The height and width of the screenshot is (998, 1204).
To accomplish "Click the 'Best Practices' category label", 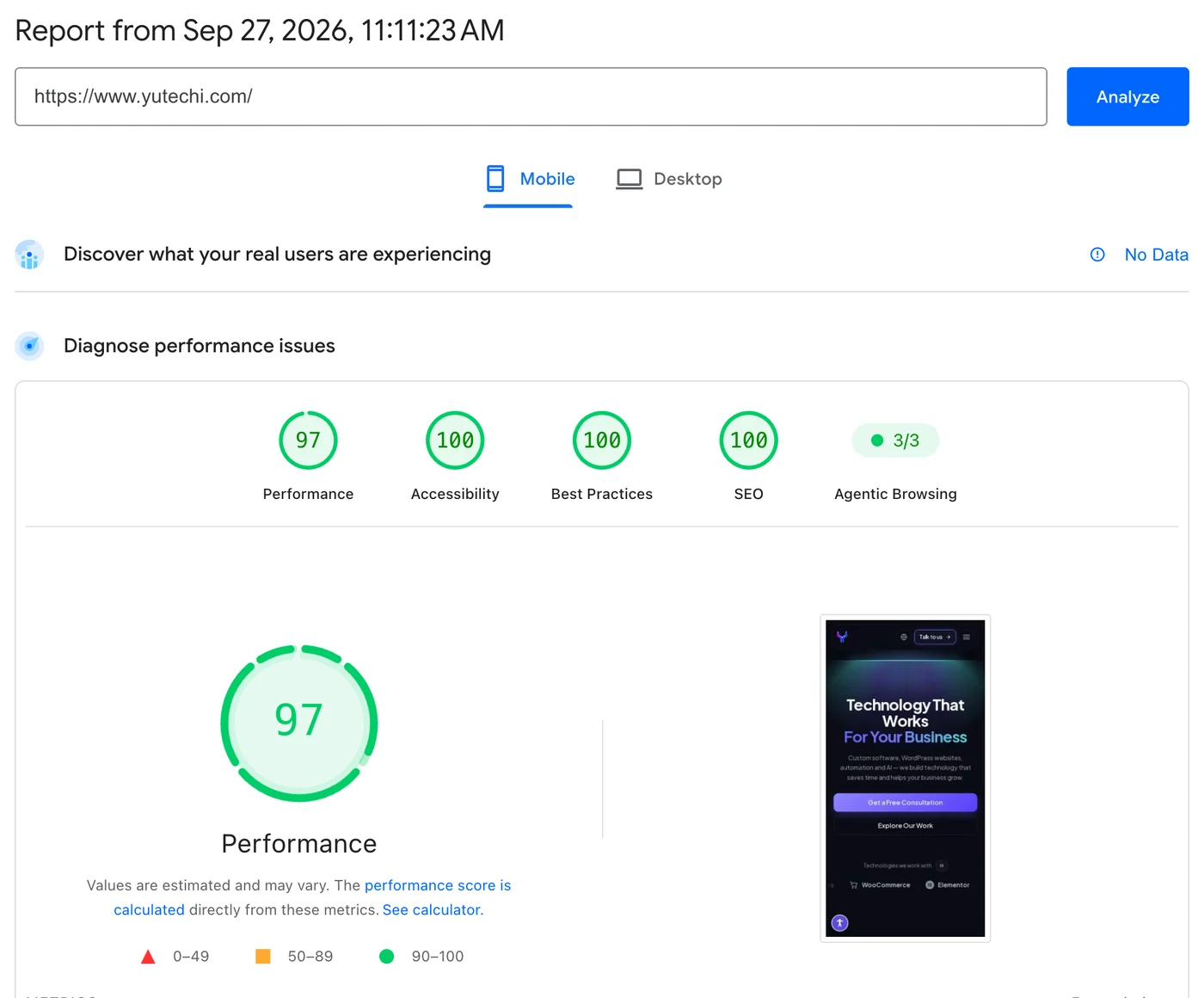I will tap(602, 494).
